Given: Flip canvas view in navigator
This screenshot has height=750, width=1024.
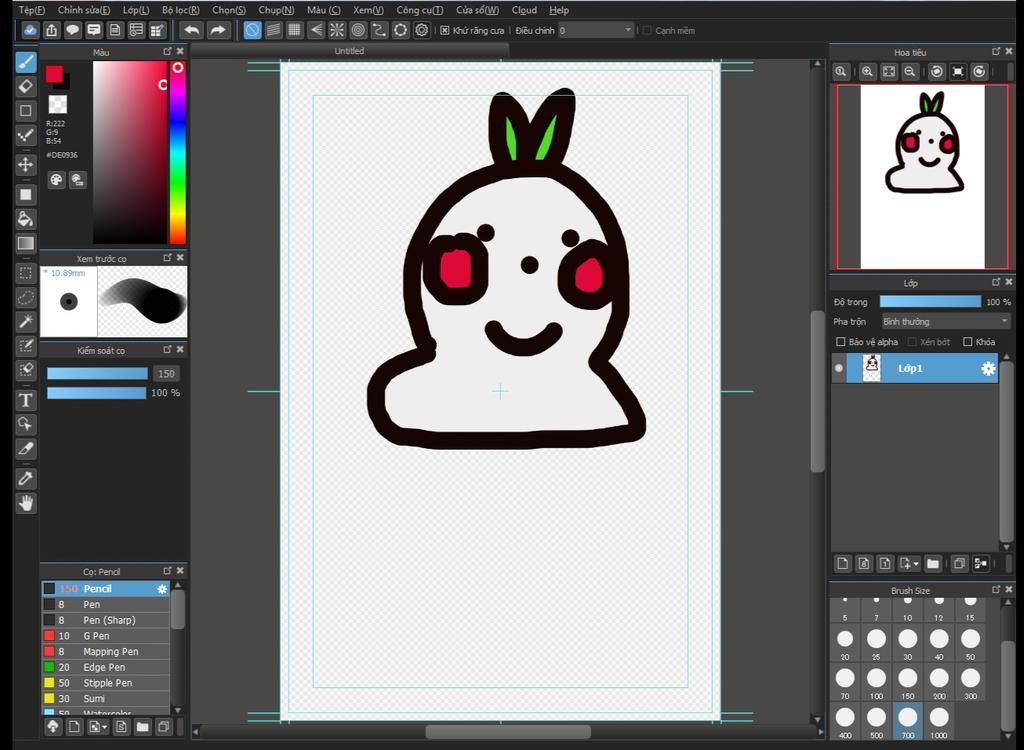Looking at the screenshot, I should pos(957,72).
